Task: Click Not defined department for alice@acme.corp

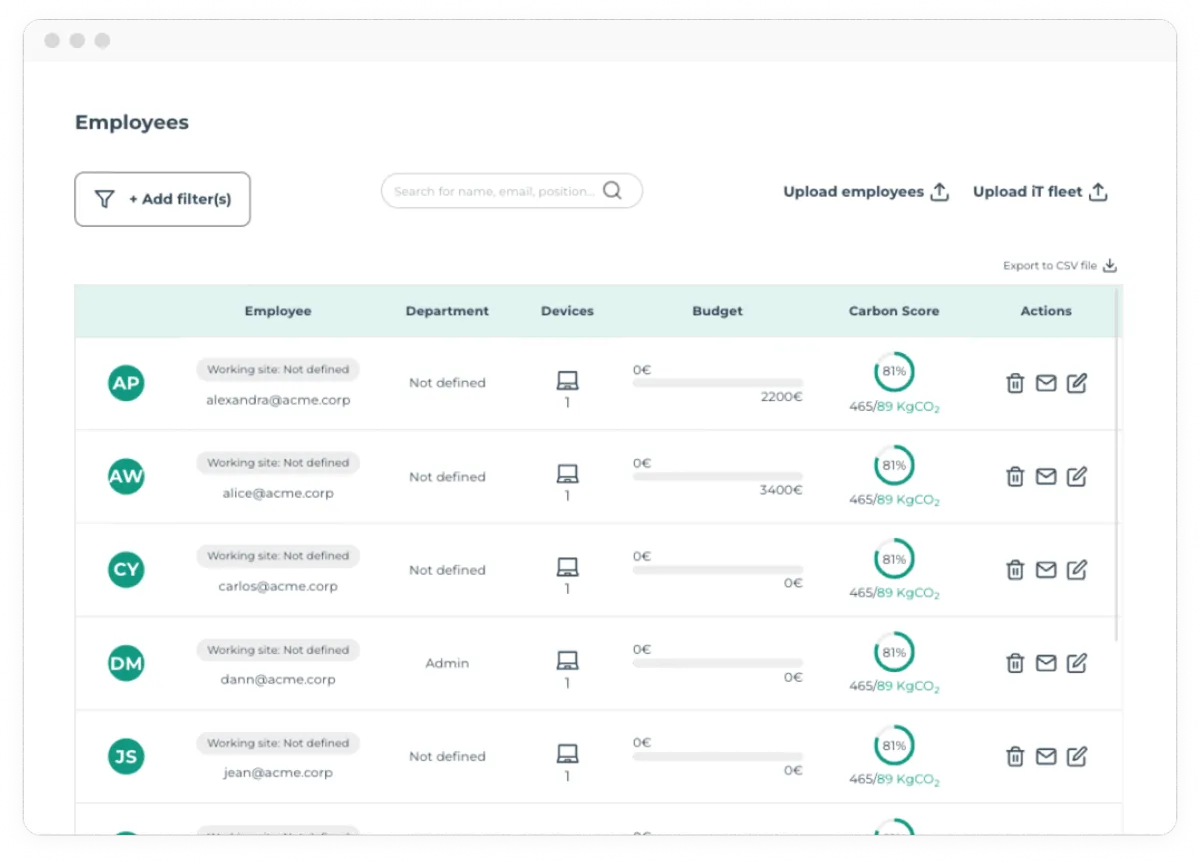Action: 447,477
